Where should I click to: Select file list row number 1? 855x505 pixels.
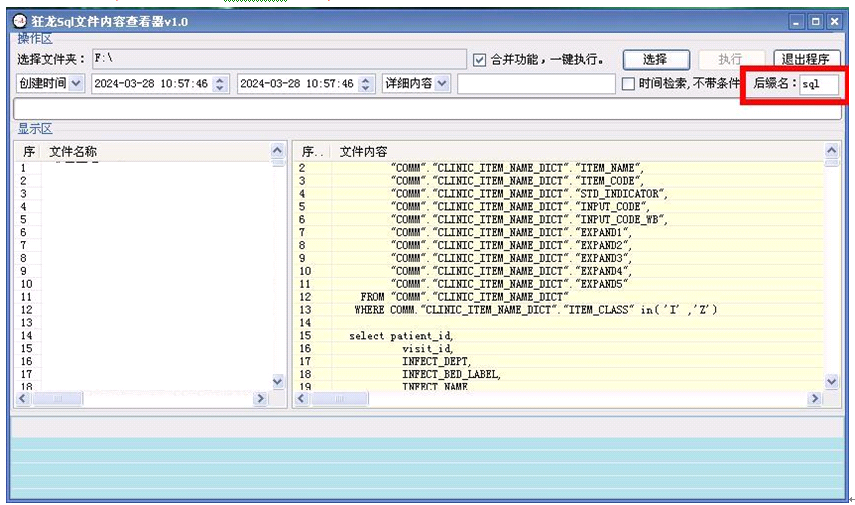tap(144, 168)
